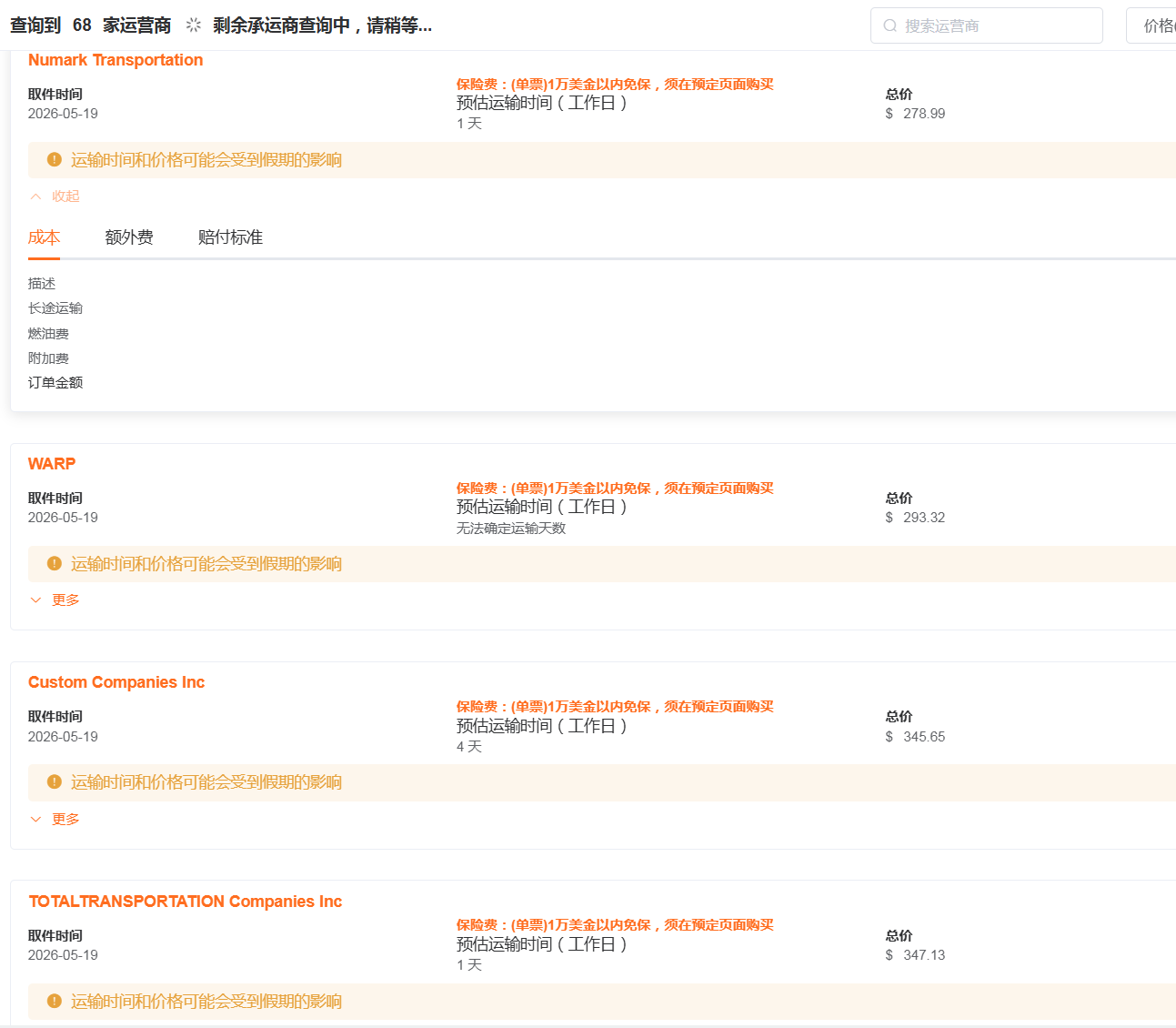Expand Custom Companies Inc with 更多
This screenshot has width=1176, height=1028.
click(55, 819)
